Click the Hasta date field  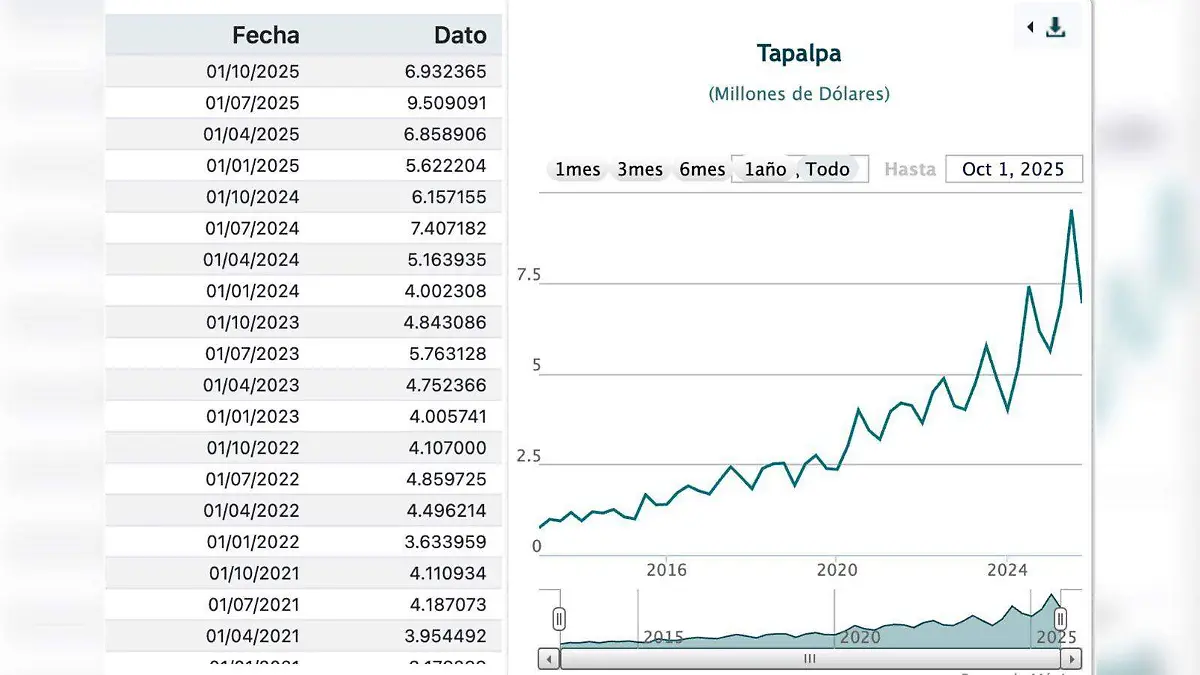pyautogui.click(x=1013, y=169)
